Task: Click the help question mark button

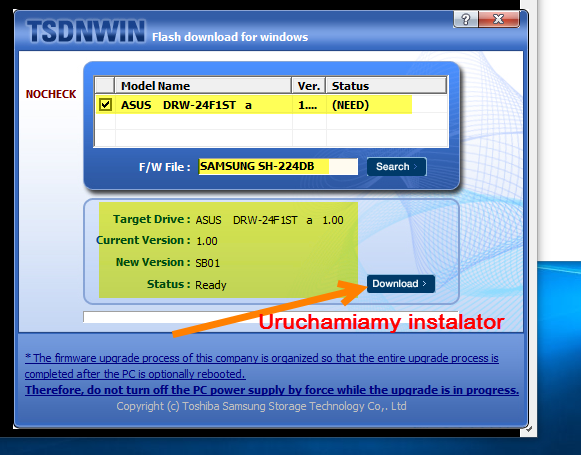Action: tap(466, 19)
